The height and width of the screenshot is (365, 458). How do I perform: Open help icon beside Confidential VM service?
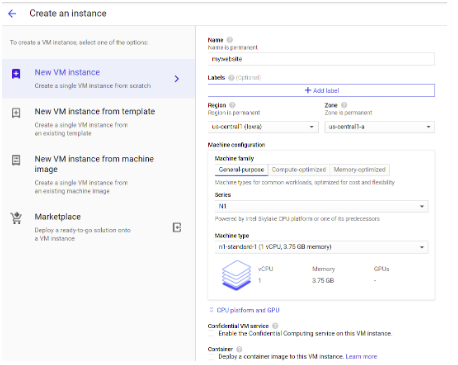[275, 326]
